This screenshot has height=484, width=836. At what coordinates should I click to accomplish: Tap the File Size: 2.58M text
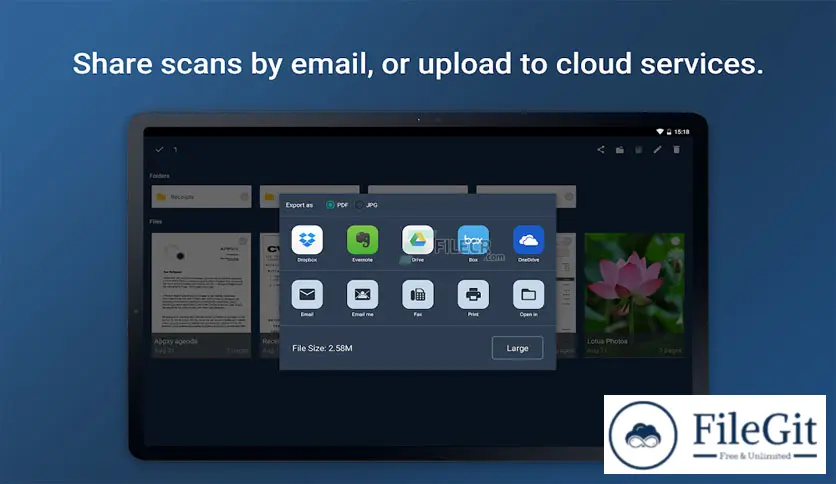pyautogui.click(x=322, y=348)
